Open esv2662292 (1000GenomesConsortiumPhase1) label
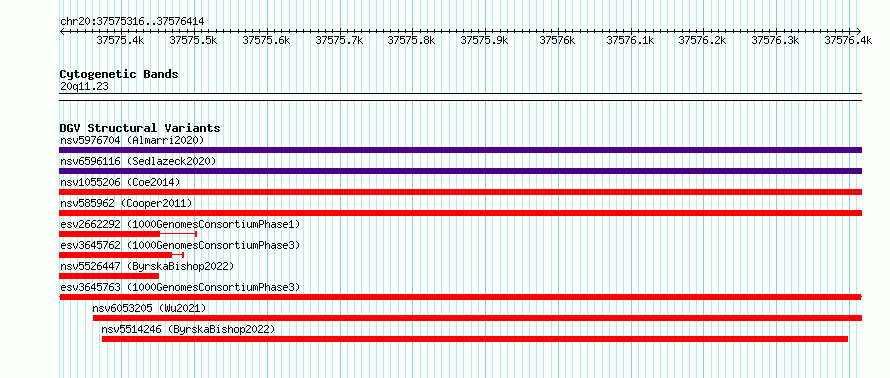This screenshot has width=890, height=378. (x=180, y=224)
